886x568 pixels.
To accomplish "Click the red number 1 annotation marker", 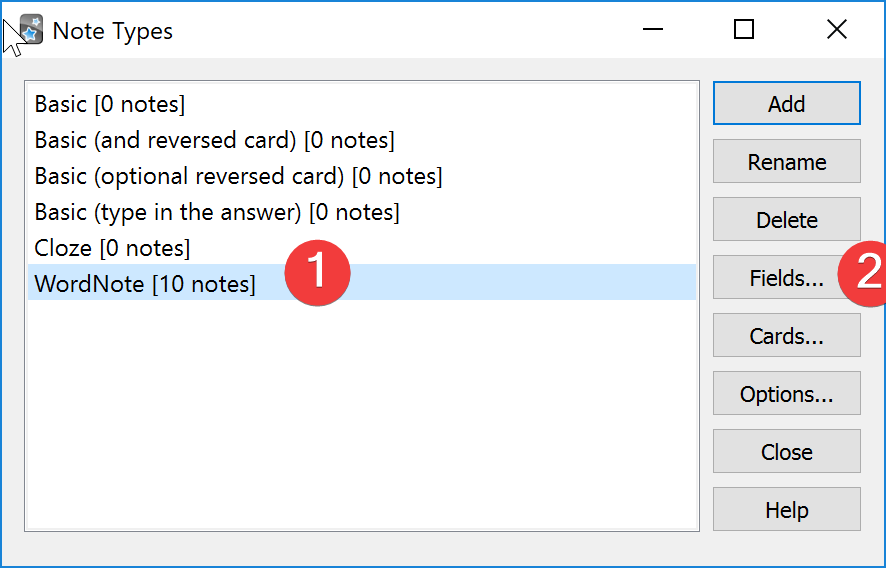I will coord(318,272).
